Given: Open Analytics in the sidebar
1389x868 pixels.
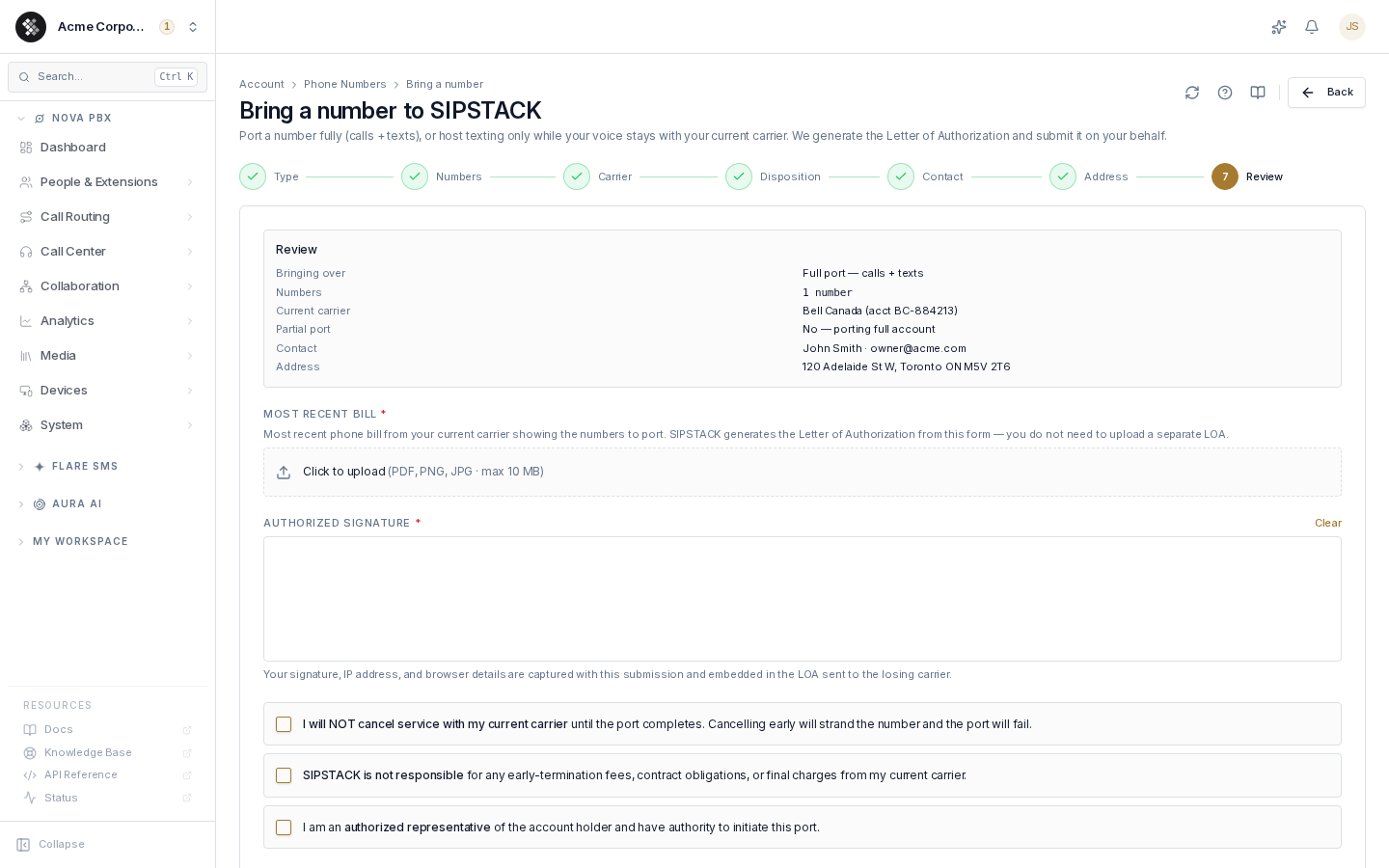Looking at the screenshot, I should click(107, 321).
